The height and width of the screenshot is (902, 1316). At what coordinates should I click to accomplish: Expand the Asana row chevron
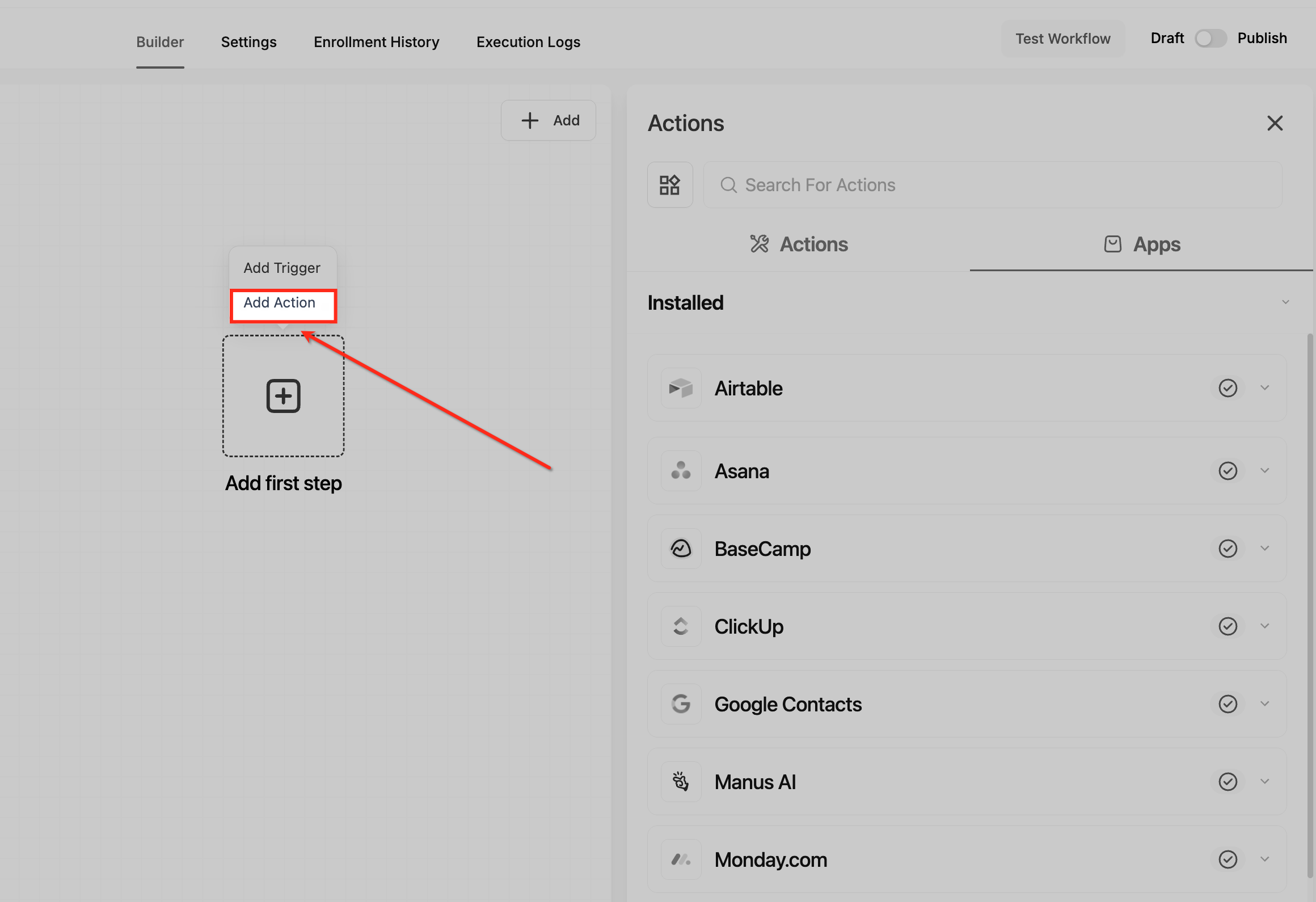[1264, 471]
